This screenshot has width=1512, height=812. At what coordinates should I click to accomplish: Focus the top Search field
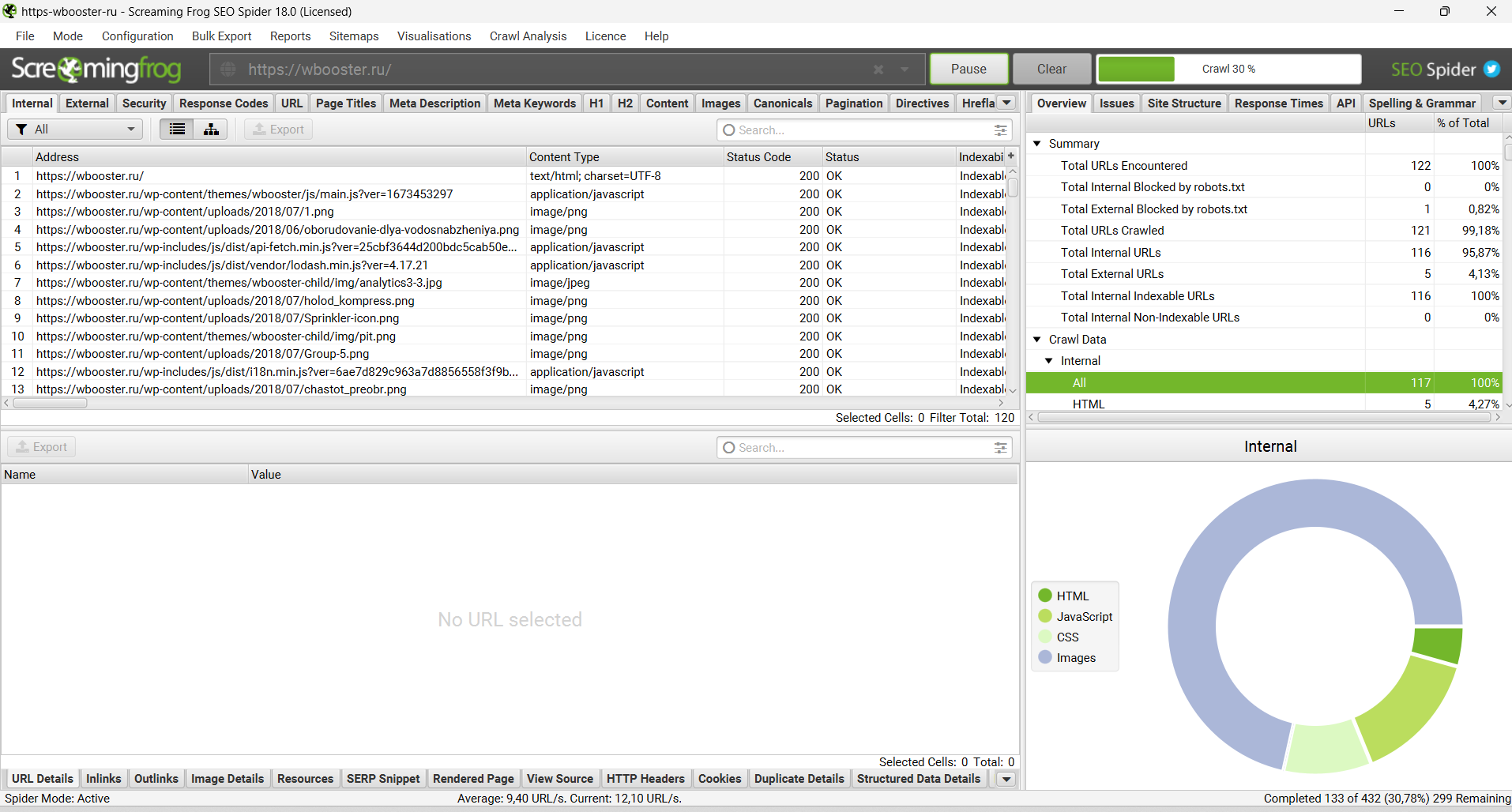864,130
